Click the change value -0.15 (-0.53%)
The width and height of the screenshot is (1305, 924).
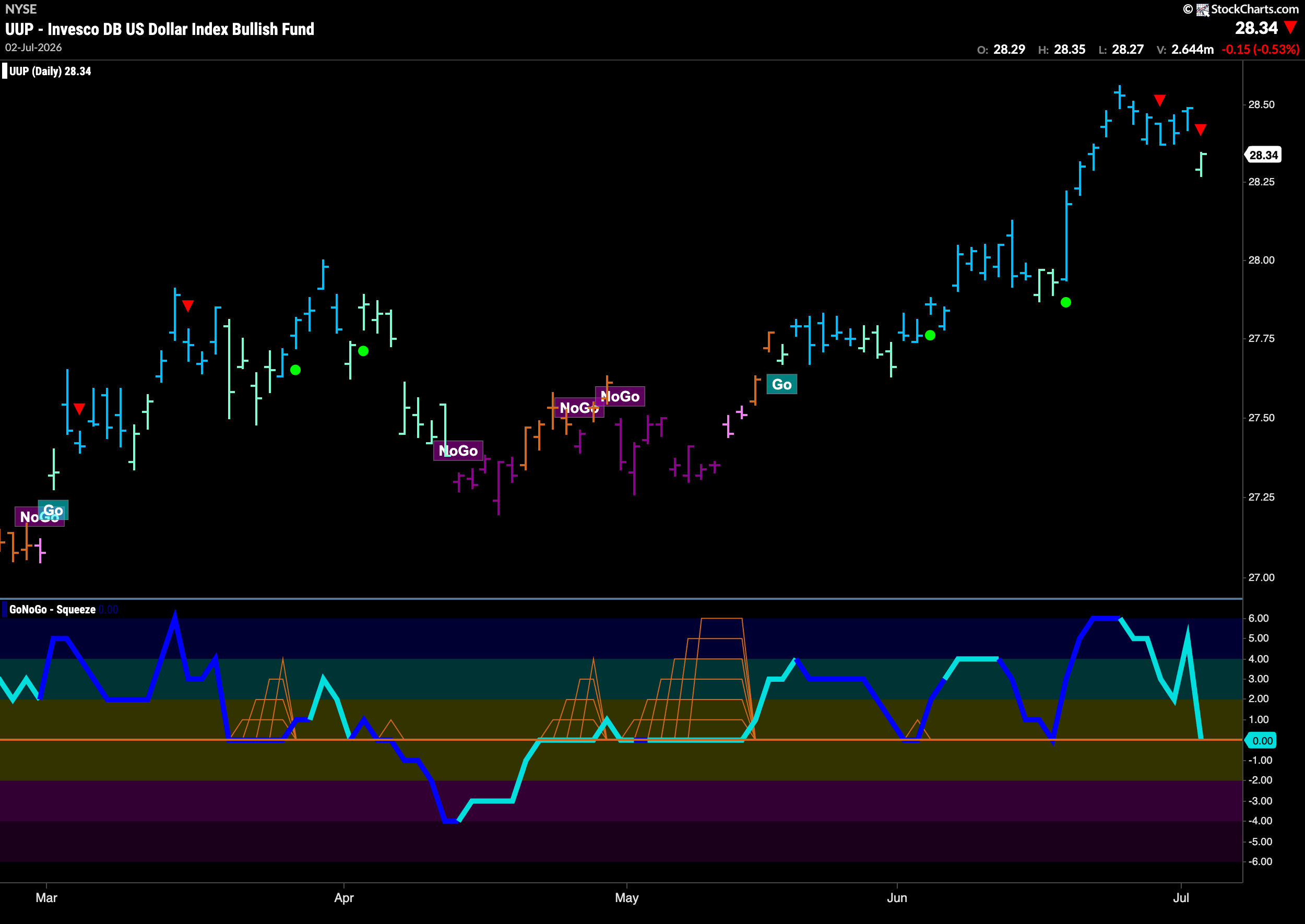(x=1260, y=50)
